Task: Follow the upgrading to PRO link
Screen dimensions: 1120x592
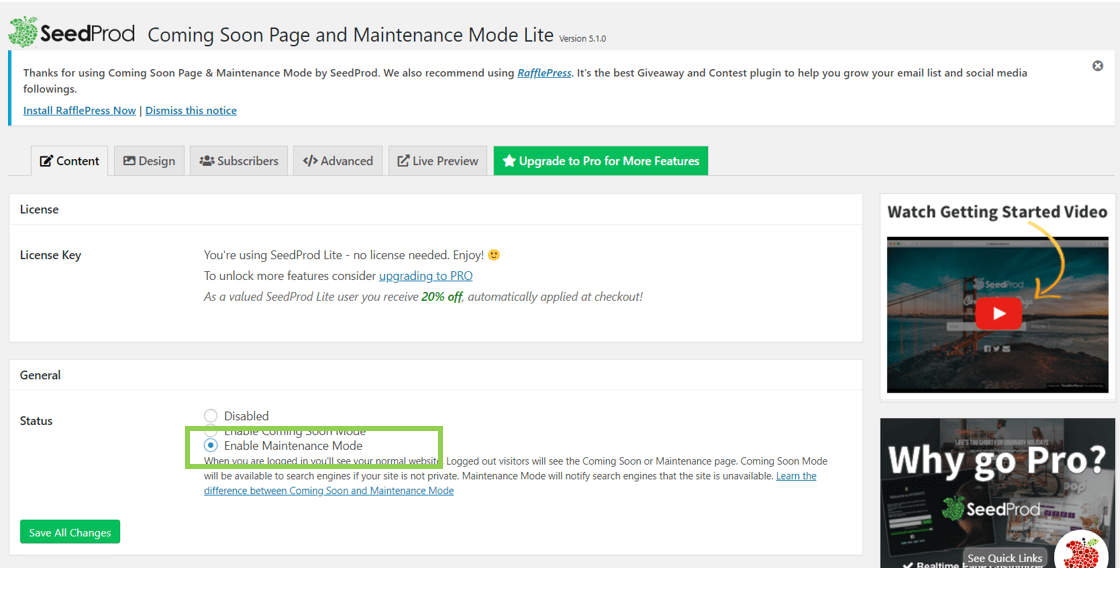Action: point(425,276)
